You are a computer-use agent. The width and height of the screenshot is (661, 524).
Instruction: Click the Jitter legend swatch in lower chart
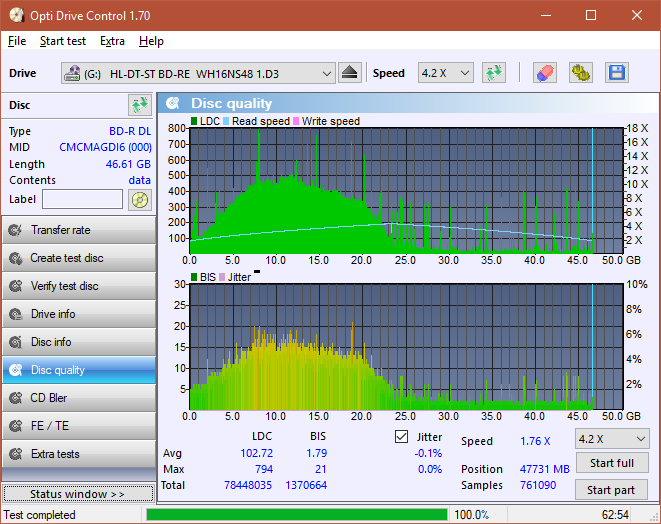pos(222,277)
